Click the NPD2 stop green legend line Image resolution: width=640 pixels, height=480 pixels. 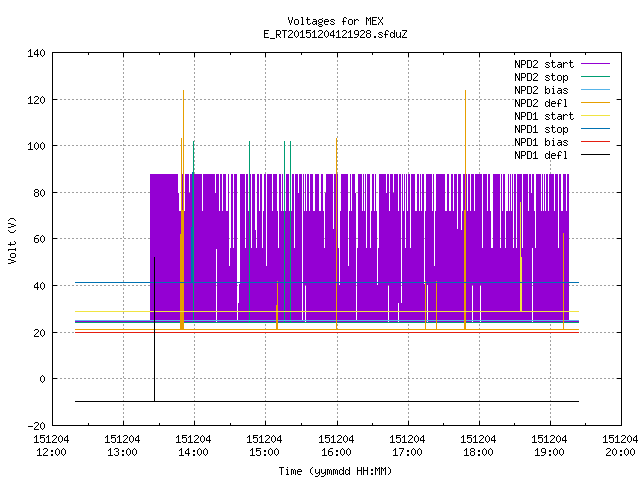click(596, 77)
